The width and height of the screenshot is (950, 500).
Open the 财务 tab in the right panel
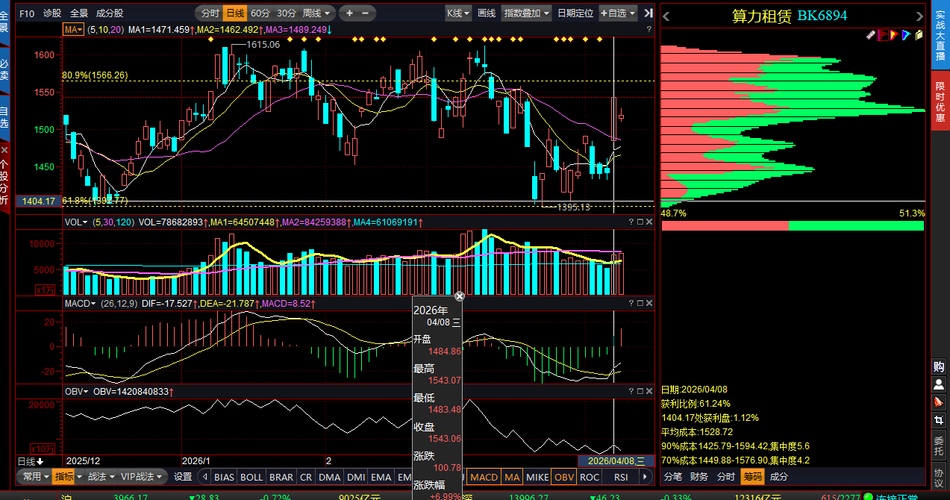coord(699,477)
